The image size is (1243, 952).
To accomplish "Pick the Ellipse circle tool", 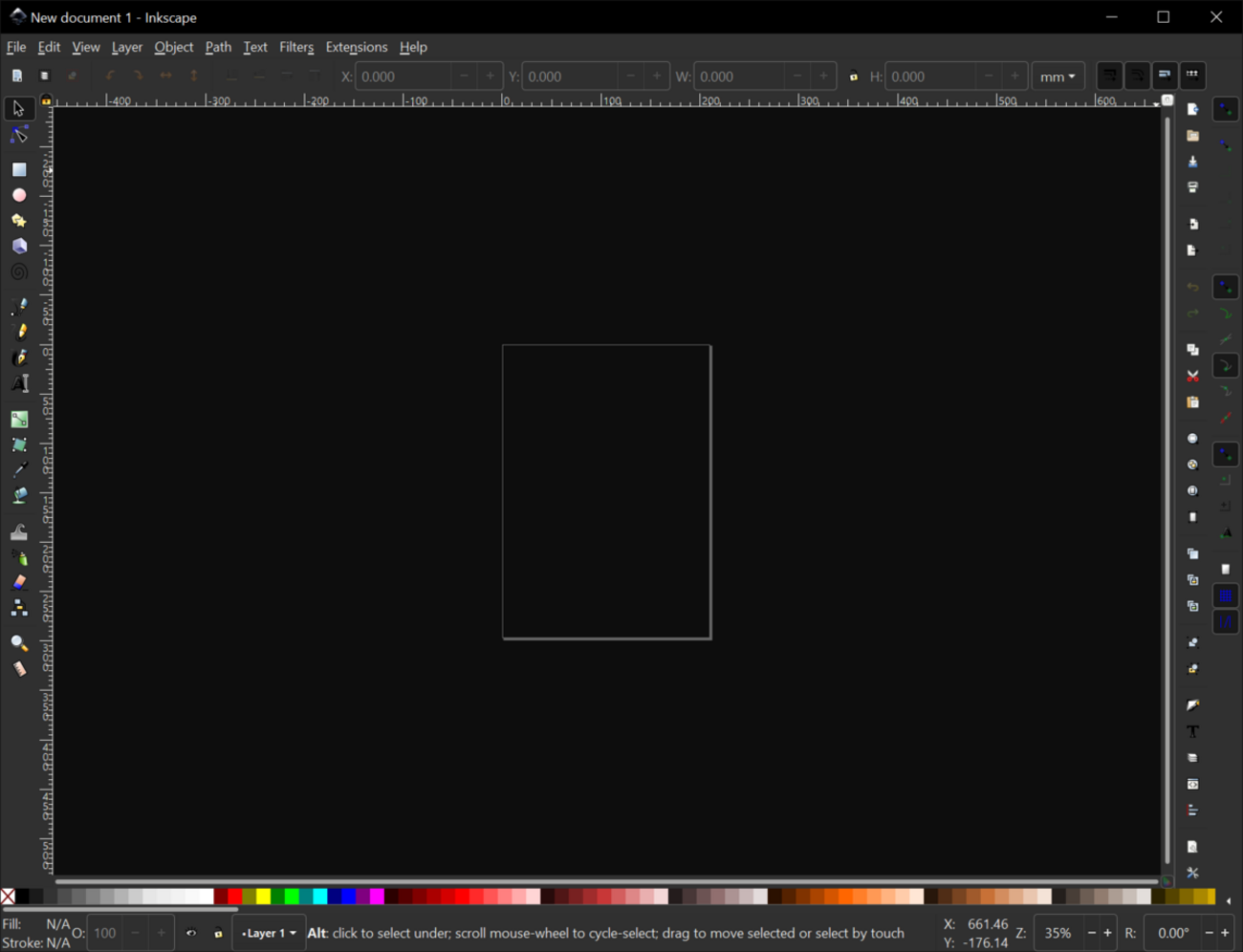I will point(19,195).
